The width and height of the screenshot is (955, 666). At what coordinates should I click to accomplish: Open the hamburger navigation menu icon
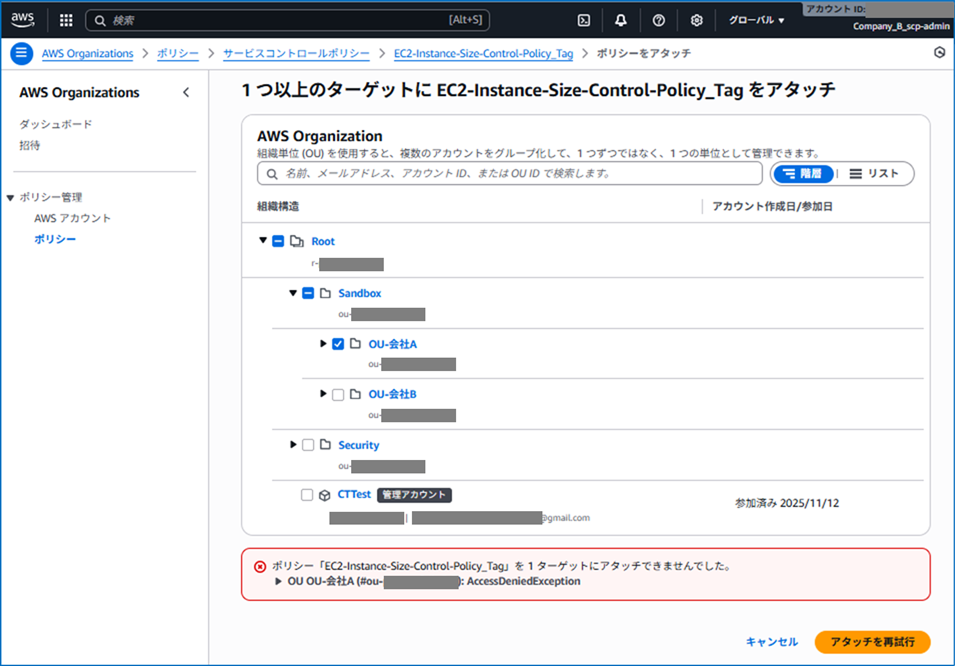21,53
